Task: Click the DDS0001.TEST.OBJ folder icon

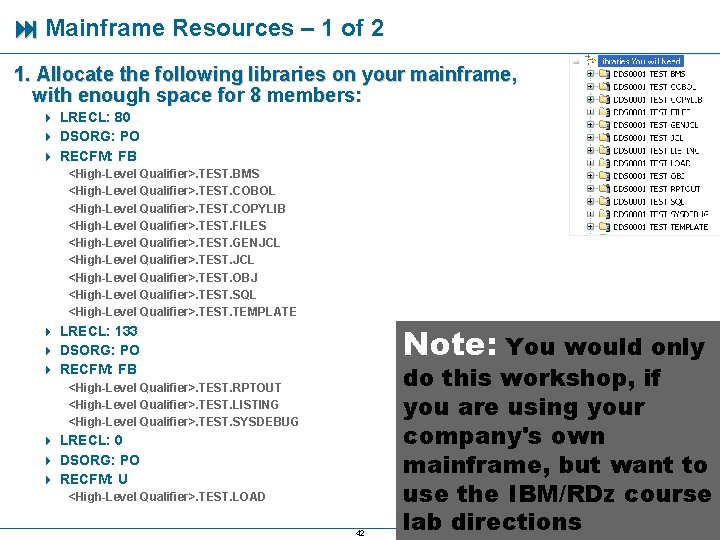Action: [x=605, y=176]
